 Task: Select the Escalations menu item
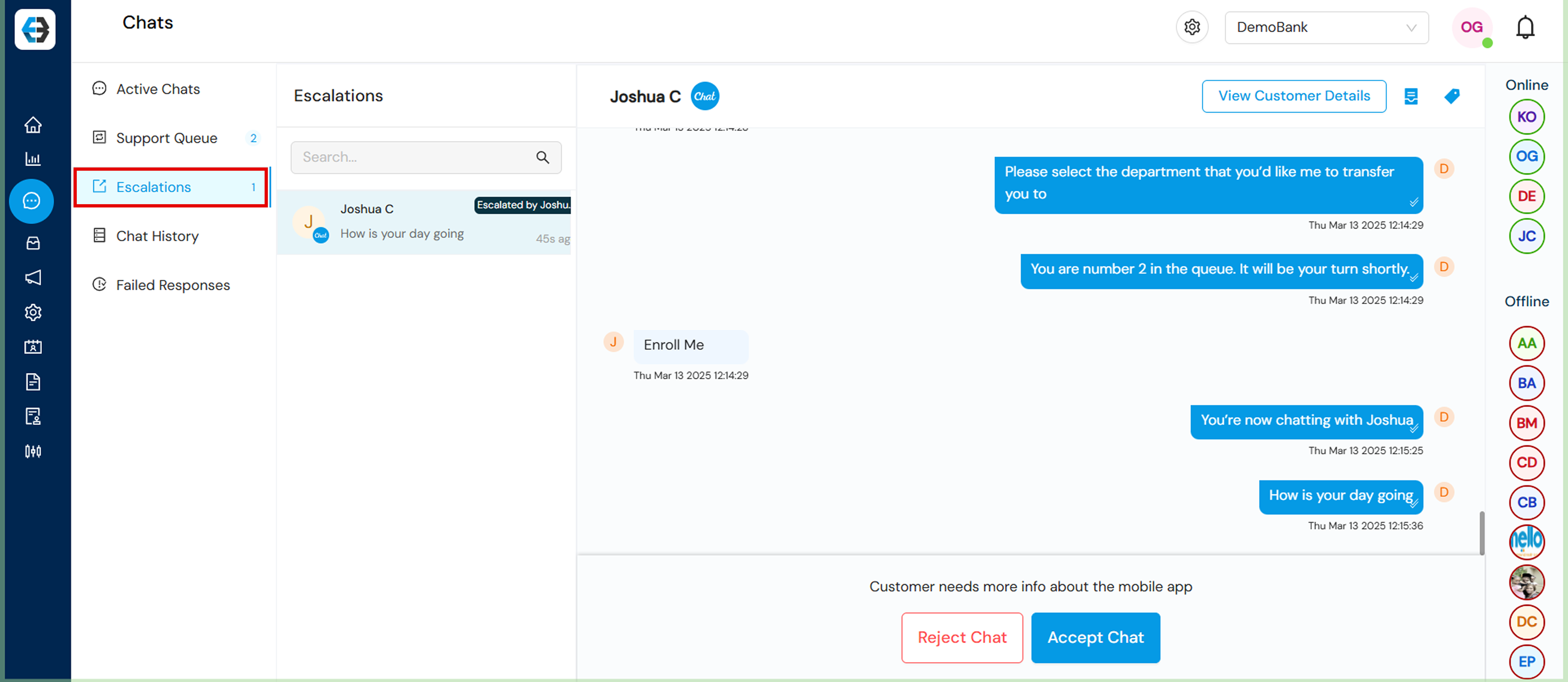coord(171,187)
